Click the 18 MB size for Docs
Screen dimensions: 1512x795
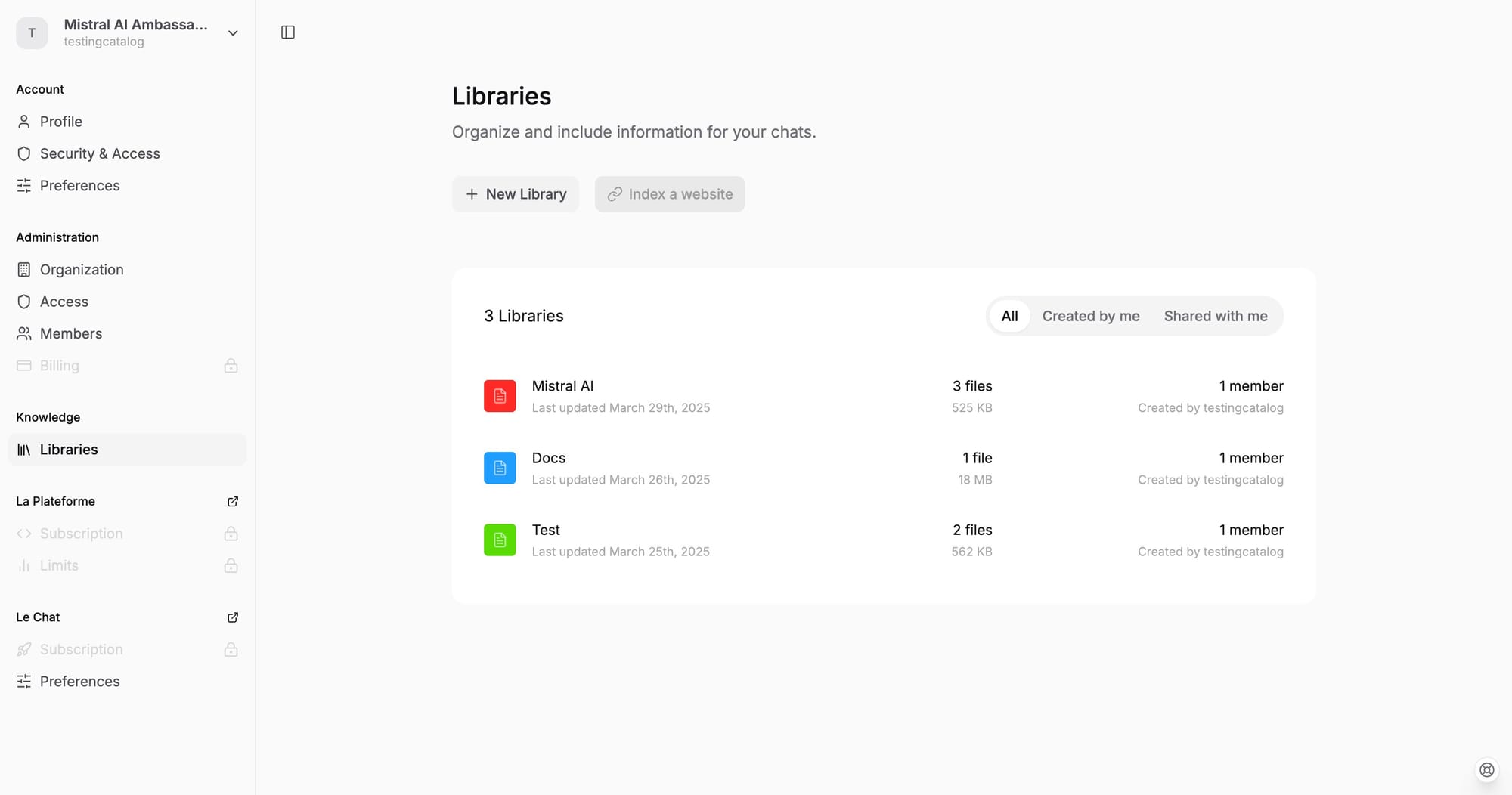coord(975,480)
